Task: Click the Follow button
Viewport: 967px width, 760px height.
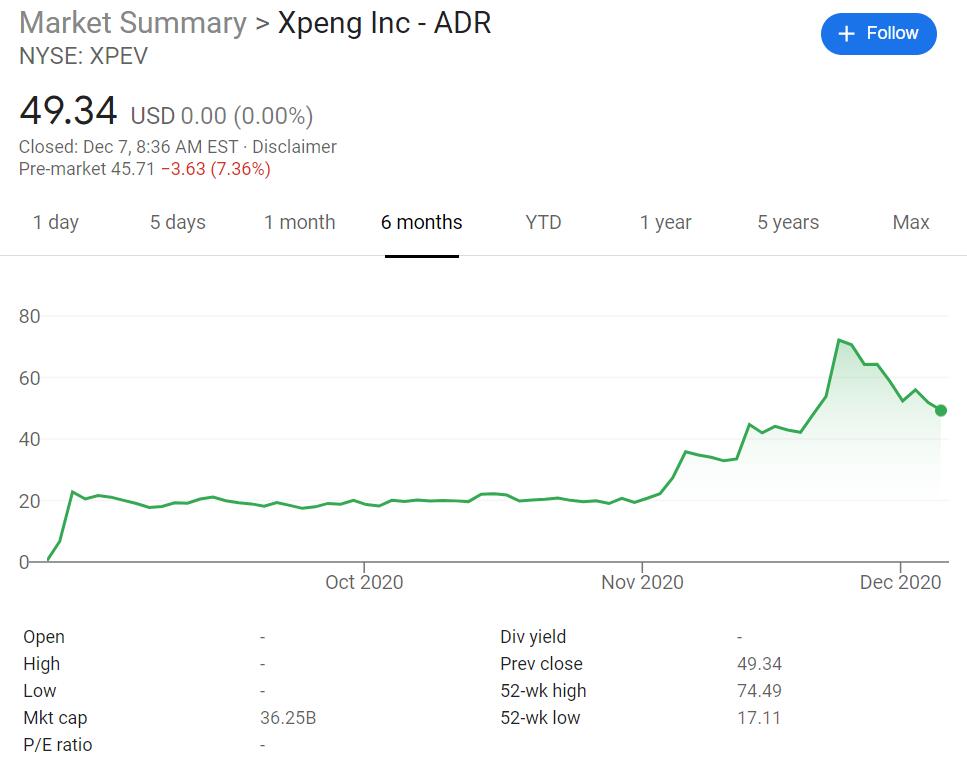Action: coord(878,34)
